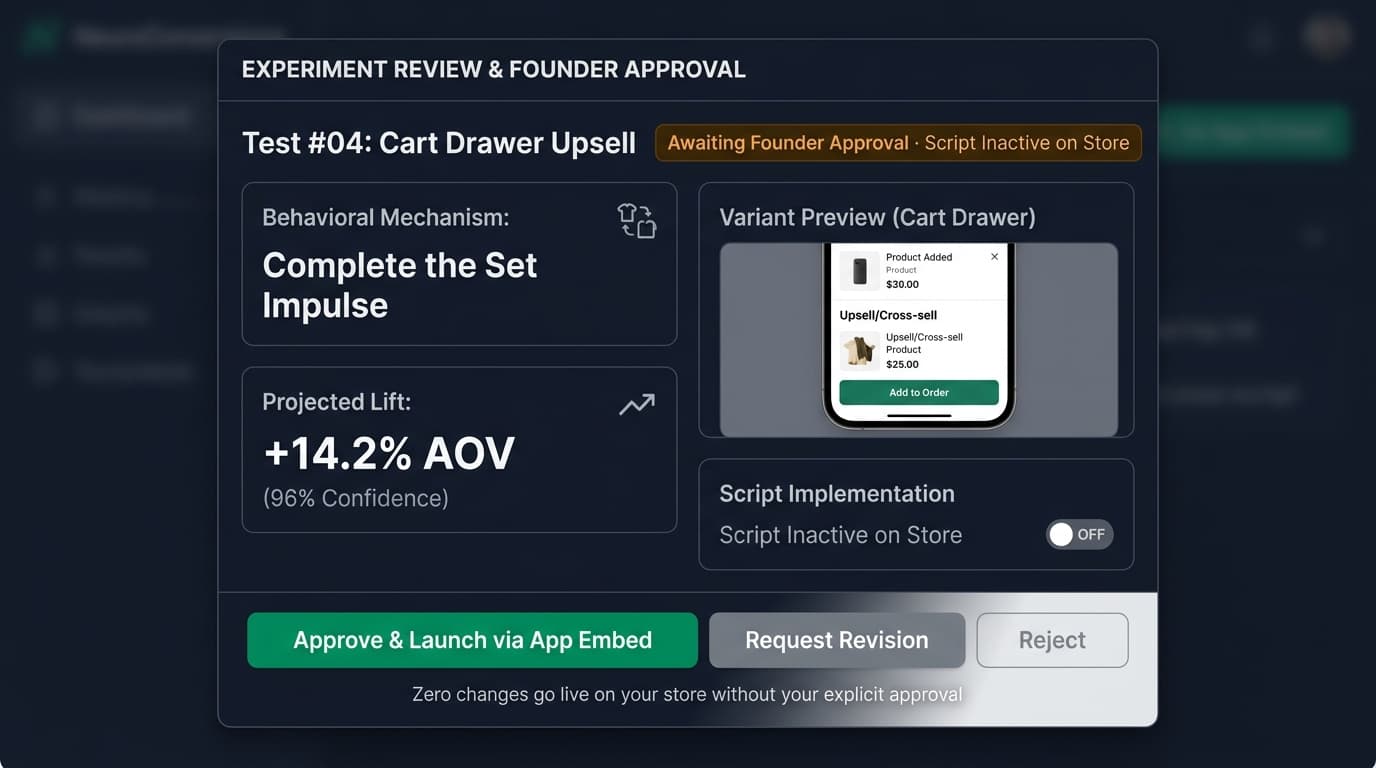The width and height of the screenshot is (1376, 768).
Task: Click the product swap icon in Behavioral Mechanism card
Action: [x=636, y=220]
